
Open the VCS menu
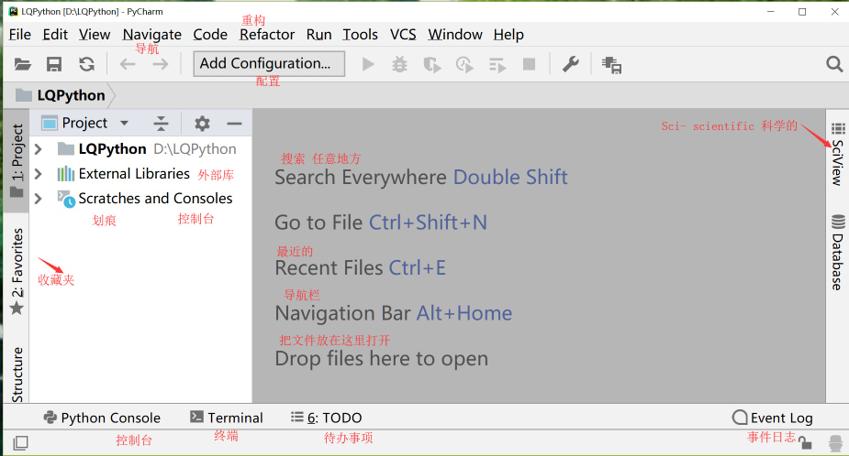click(x=403, y=35)
